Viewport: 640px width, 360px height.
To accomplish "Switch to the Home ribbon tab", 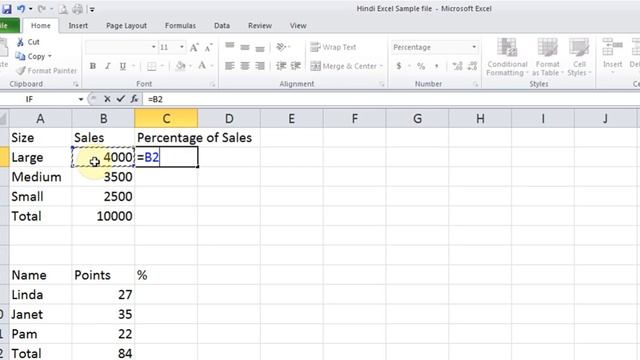I will 41,25.
